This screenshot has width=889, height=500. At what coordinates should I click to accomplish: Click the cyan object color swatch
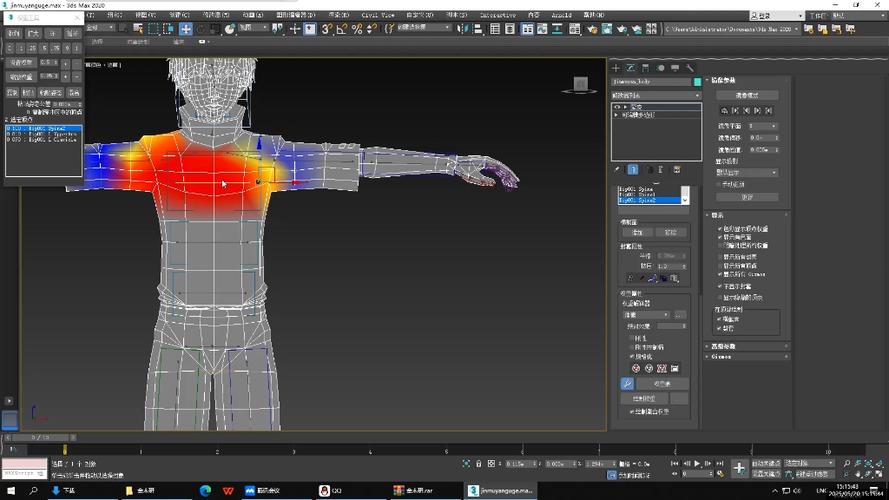(x=697, y=82)
